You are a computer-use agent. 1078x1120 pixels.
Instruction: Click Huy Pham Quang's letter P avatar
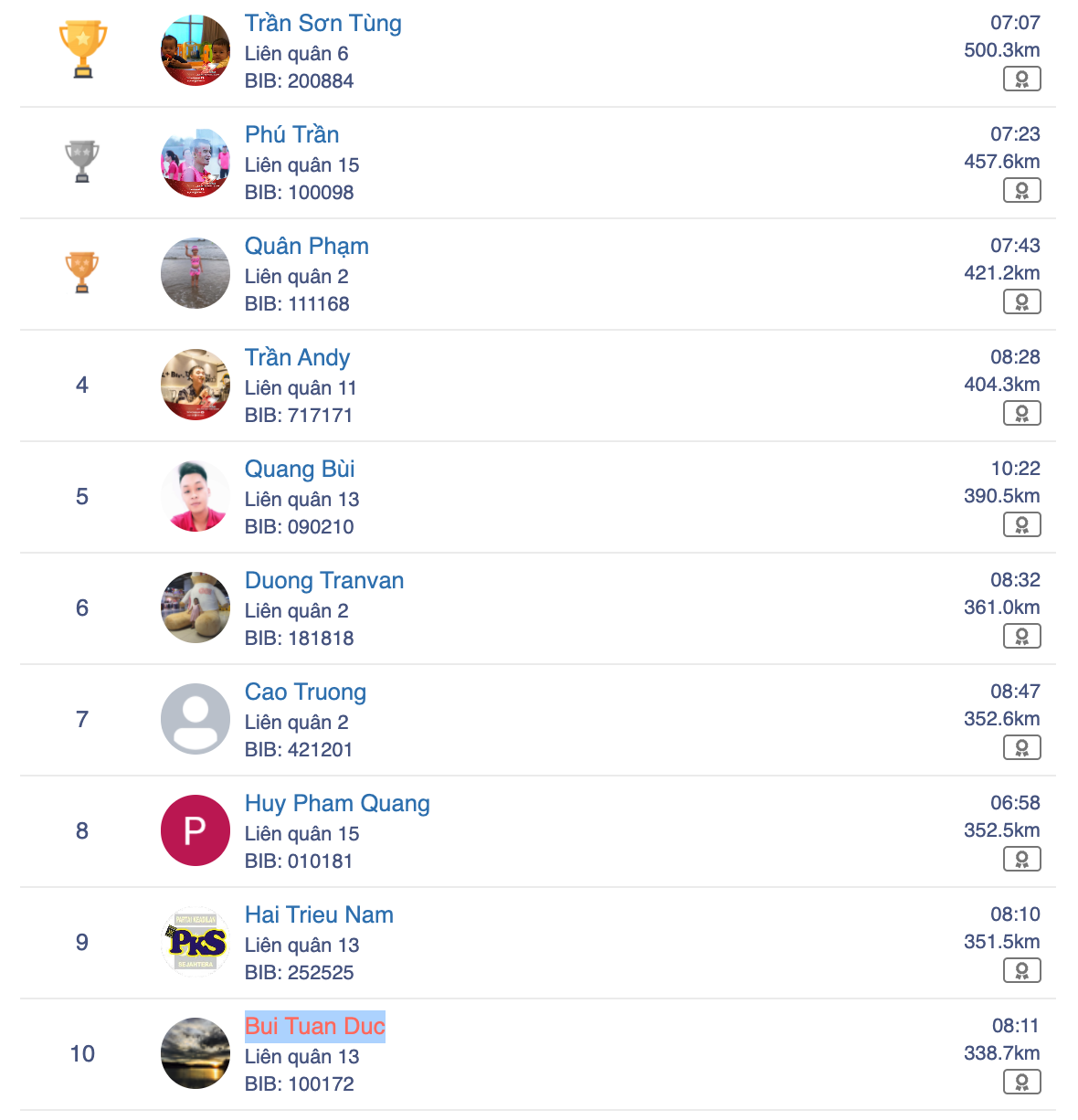click(196, 830)
